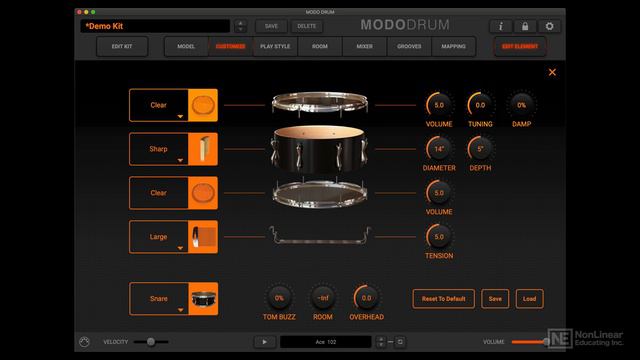The height and width of the screenshot is (360, 640).
Task: Open the Sharp shell edge dropdown
Action: pos(159,149)
